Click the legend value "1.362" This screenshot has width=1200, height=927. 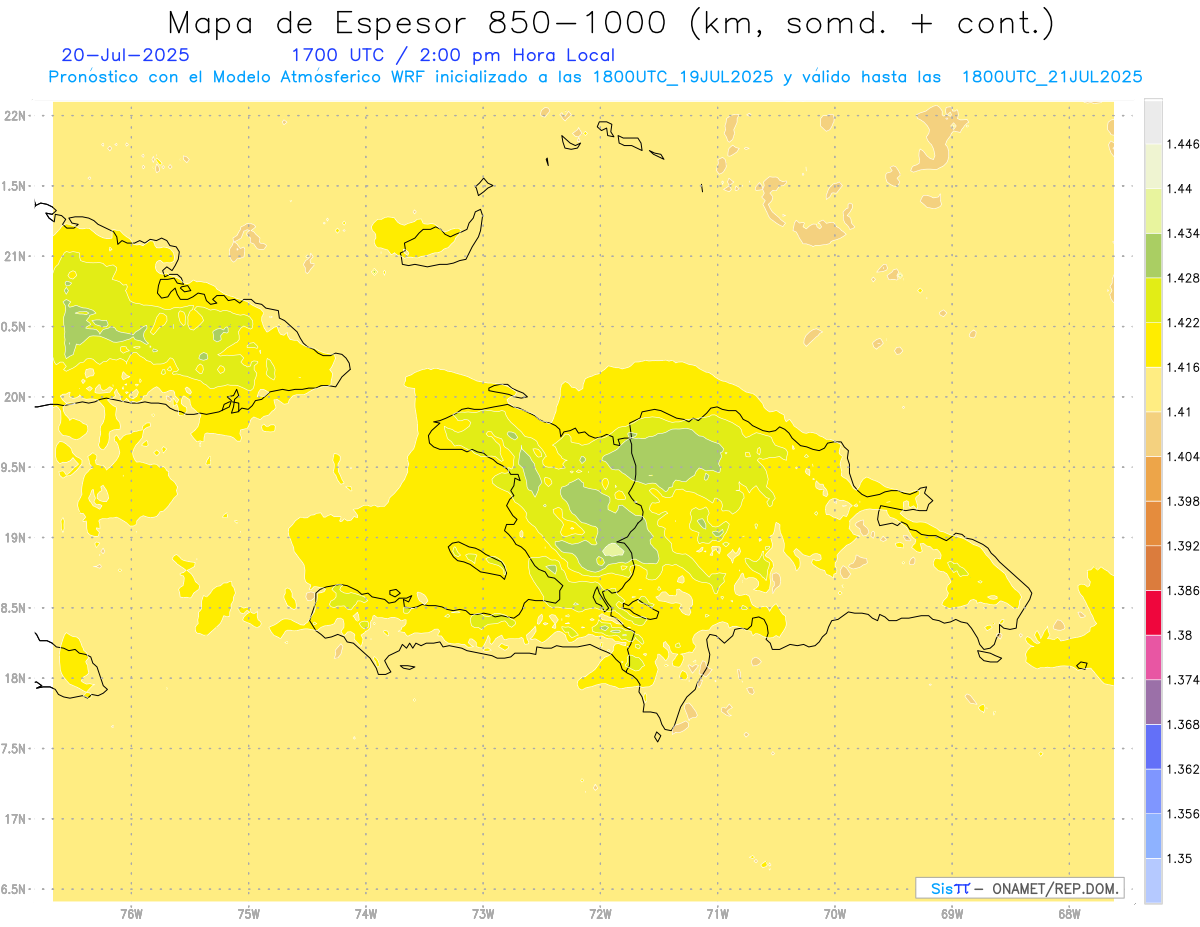tap(1184, 769)
